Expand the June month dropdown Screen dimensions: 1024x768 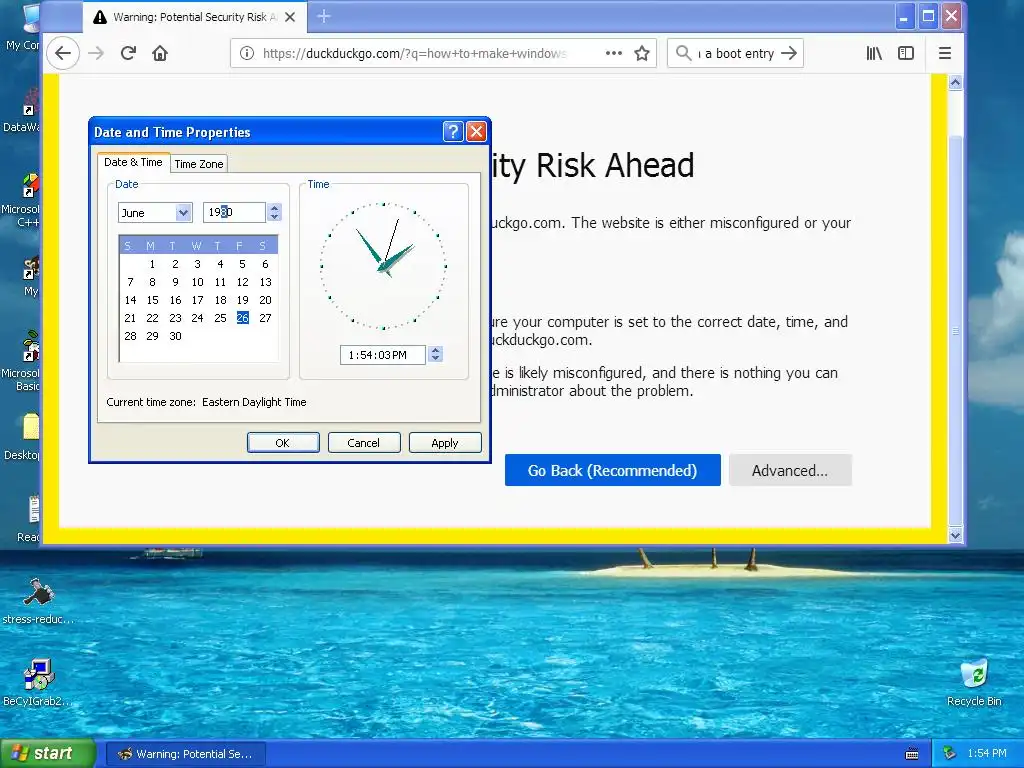click(x=184, y=212)
